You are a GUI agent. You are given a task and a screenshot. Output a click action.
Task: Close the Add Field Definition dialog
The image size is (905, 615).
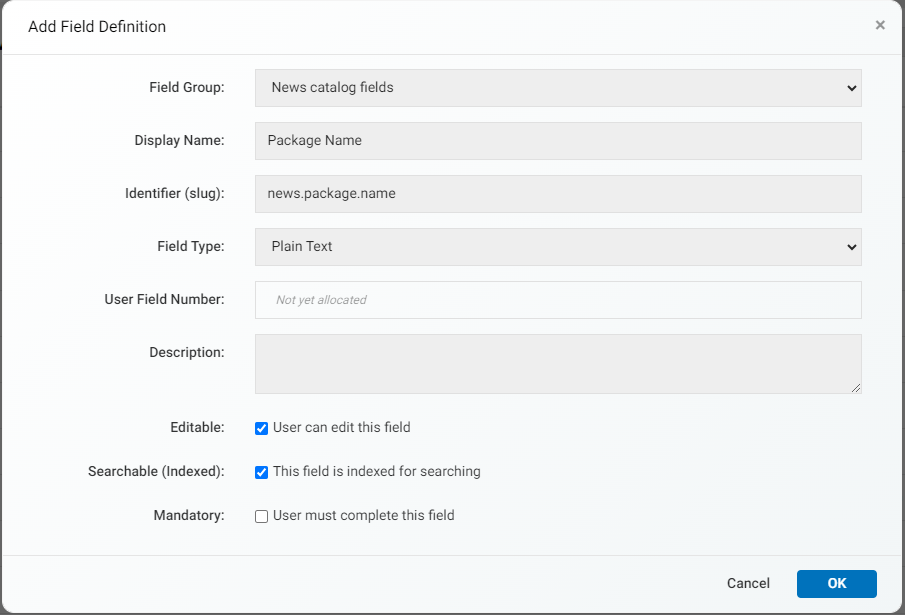pos(880,25)
